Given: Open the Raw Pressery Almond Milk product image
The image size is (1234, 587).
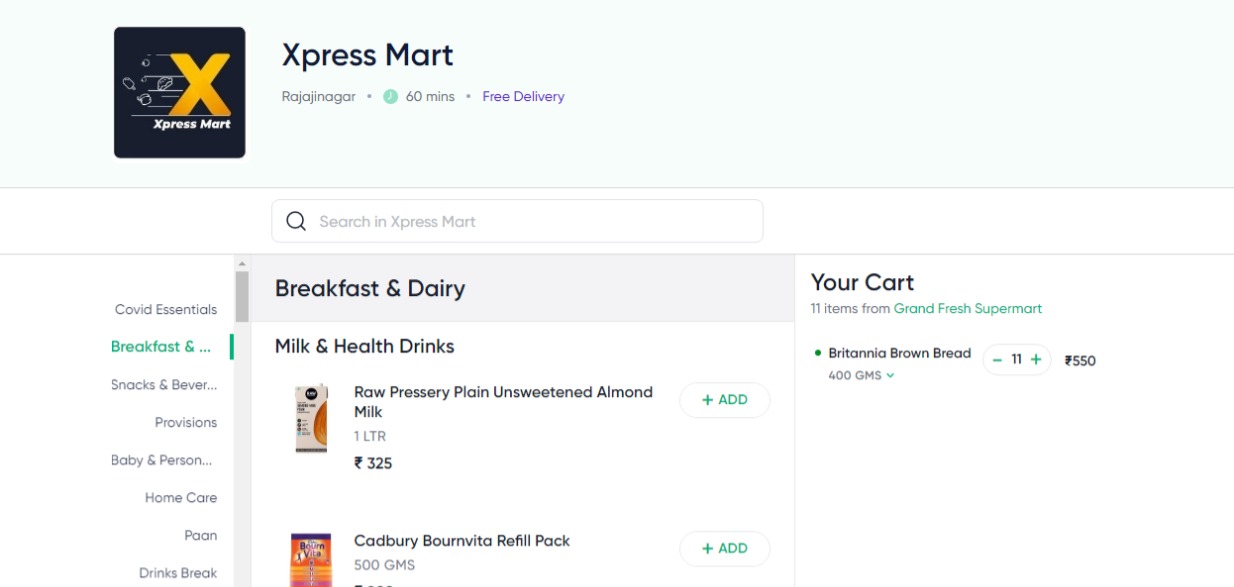Looking at the screenshot, I should tap(311, 419).
